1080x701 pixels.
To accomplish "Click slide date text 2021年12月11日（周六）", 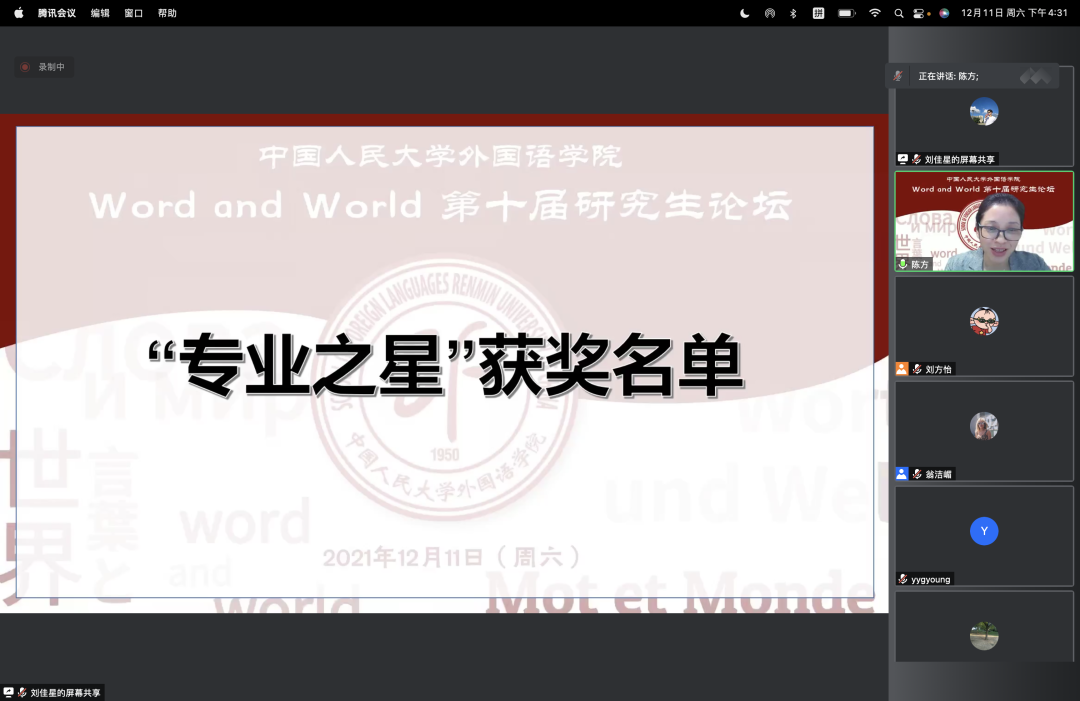I will click(x=452, y=557).
